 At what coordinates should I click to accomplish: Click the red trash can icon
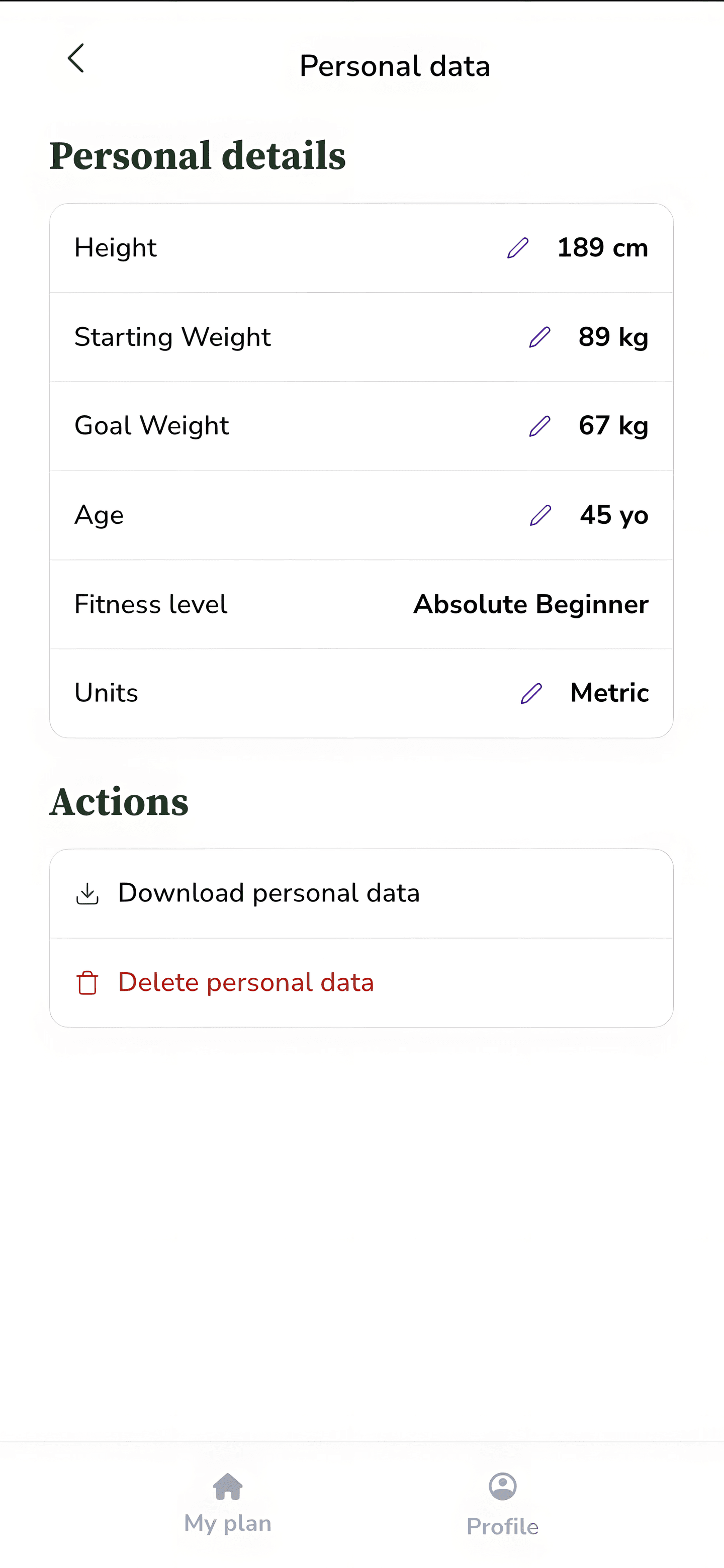pos(87,982)
